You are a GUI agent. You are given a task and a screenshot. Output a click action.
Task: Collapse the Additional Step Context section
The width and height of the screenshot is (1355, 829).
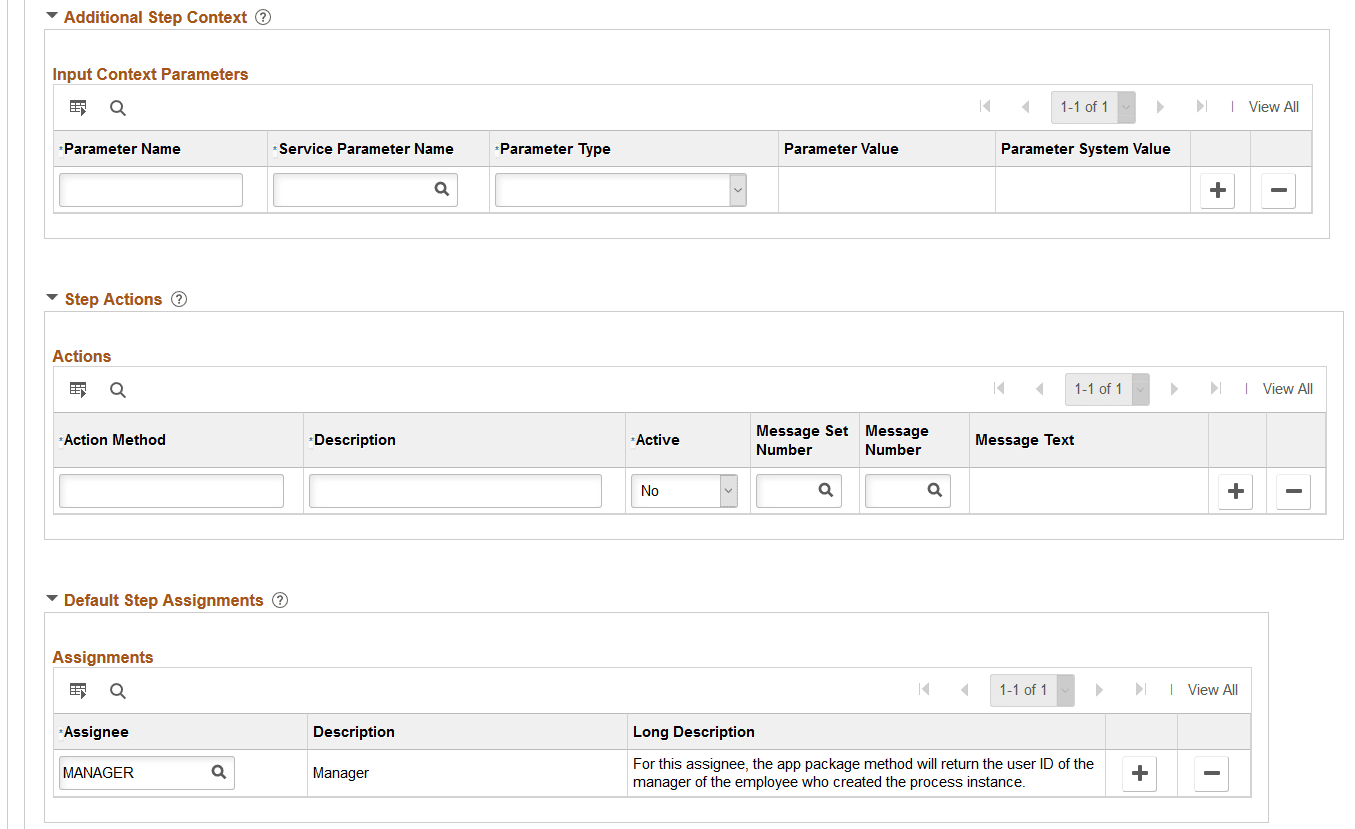[51, 16]
